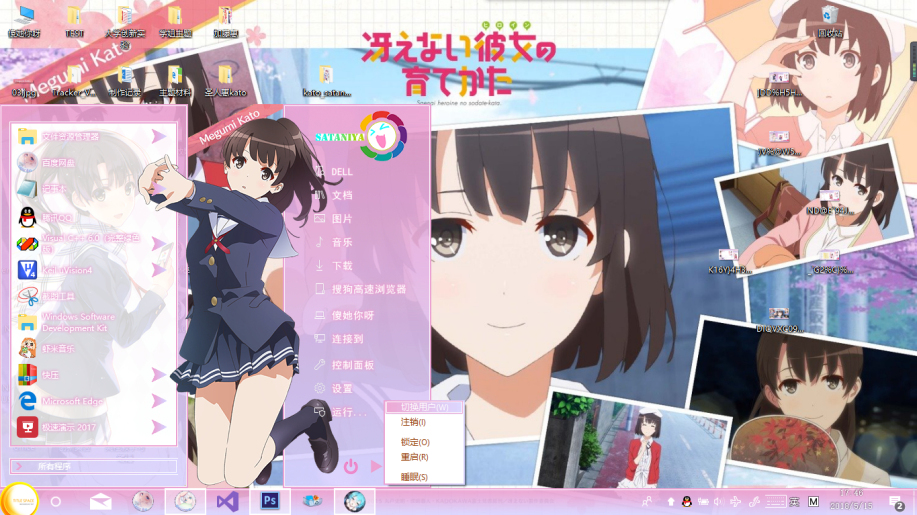This screenshot has height=515, width=917.
Task: Expand Microsoft Edge jump list arrow
Action: point(158,401)
